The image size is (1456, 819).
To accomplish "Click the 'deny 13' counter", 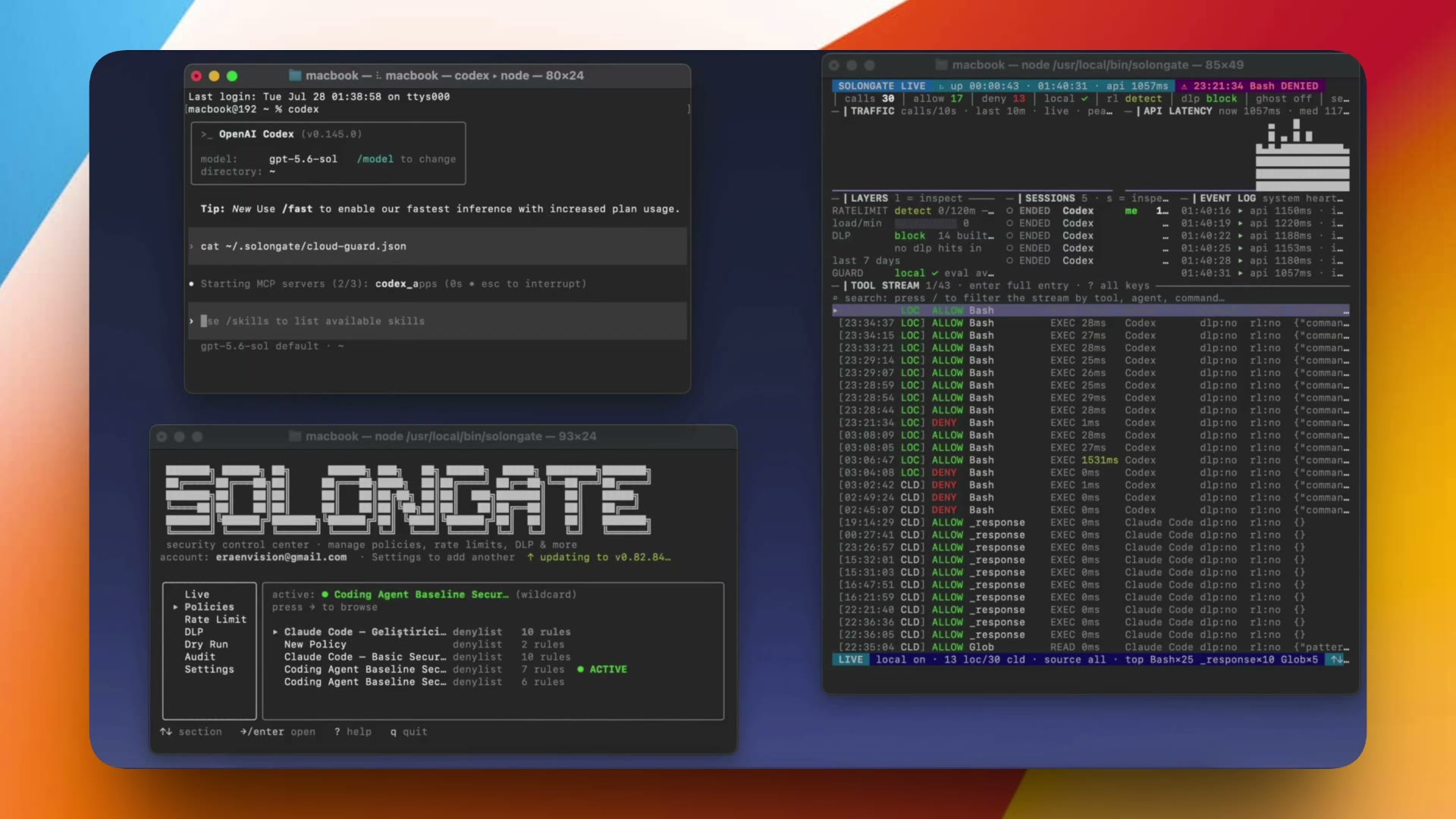I will (1003, 99).
